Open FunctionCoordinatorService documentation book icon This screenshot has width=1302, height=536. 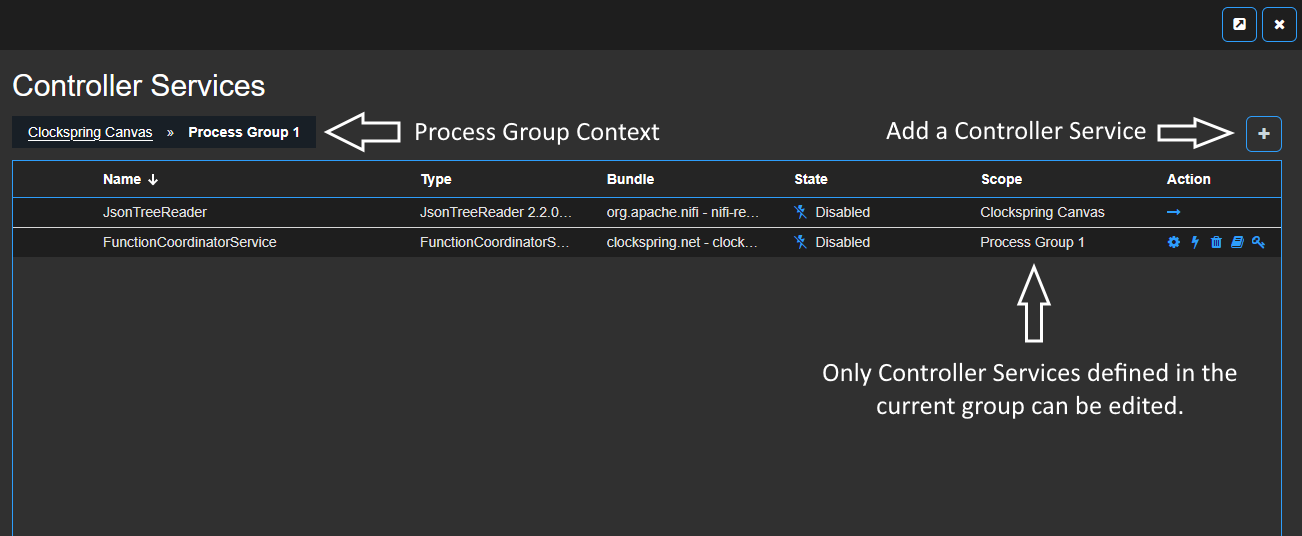coord(1237,242)
